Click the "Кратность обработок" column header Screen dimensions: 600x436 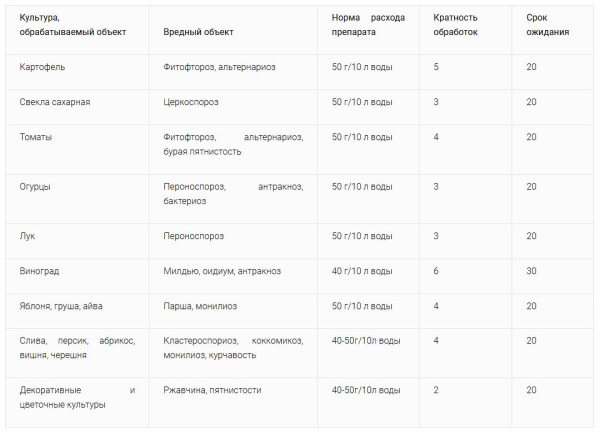tap(456, 25)
